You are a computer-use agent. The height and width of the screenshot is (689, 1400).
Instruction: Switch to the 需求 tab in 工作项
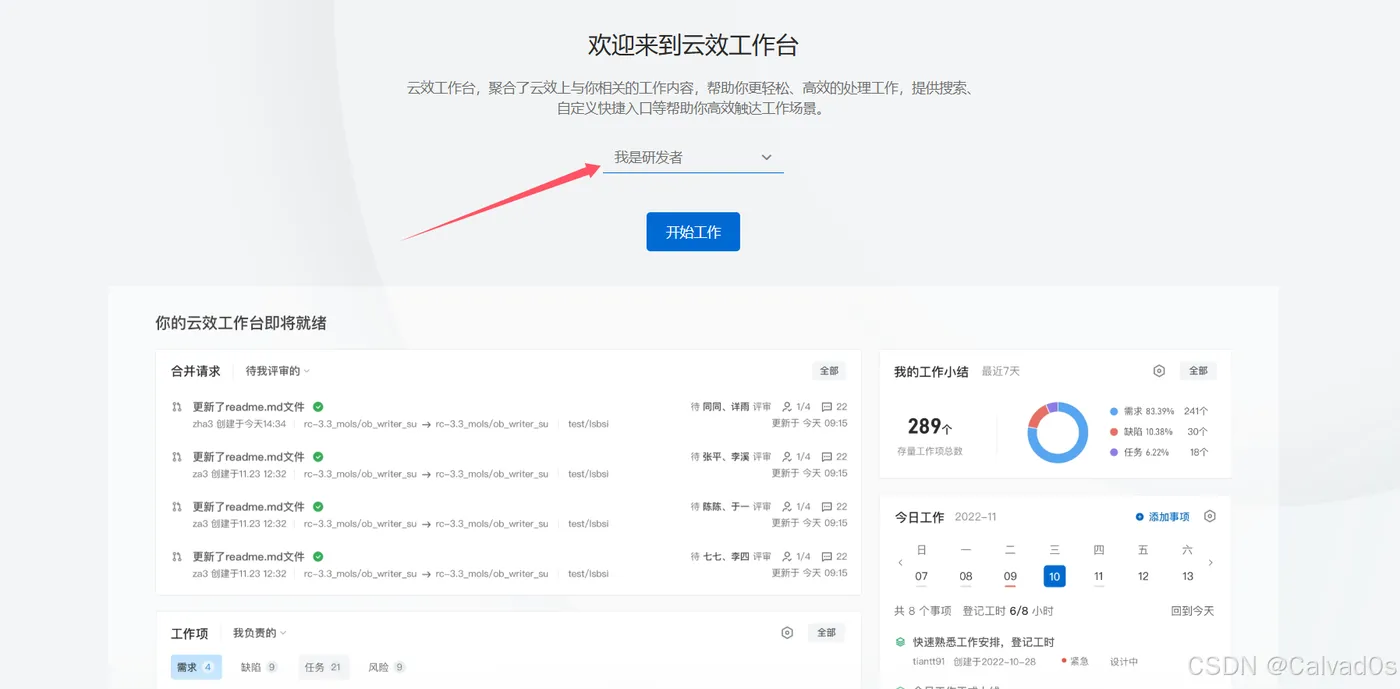(196, 667)
